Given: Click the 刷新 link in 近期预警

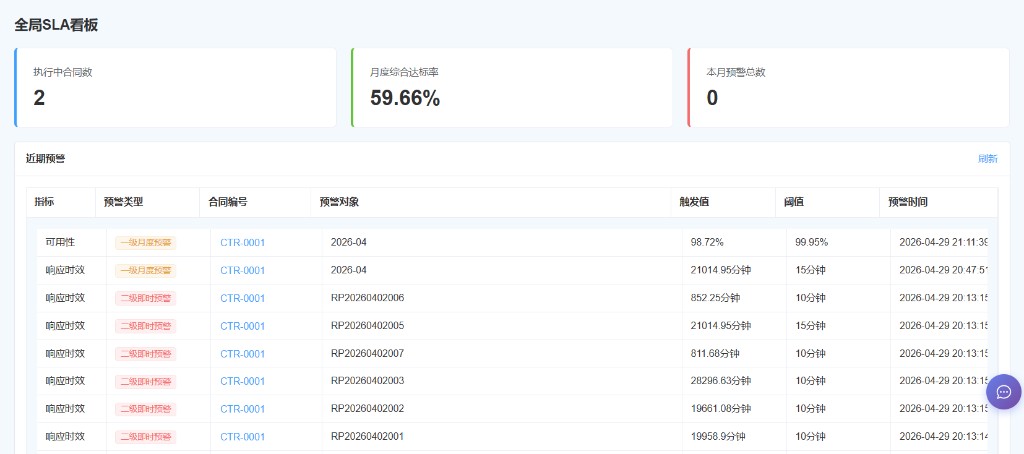Looking at the screenshot, I should tap(987, 159).
